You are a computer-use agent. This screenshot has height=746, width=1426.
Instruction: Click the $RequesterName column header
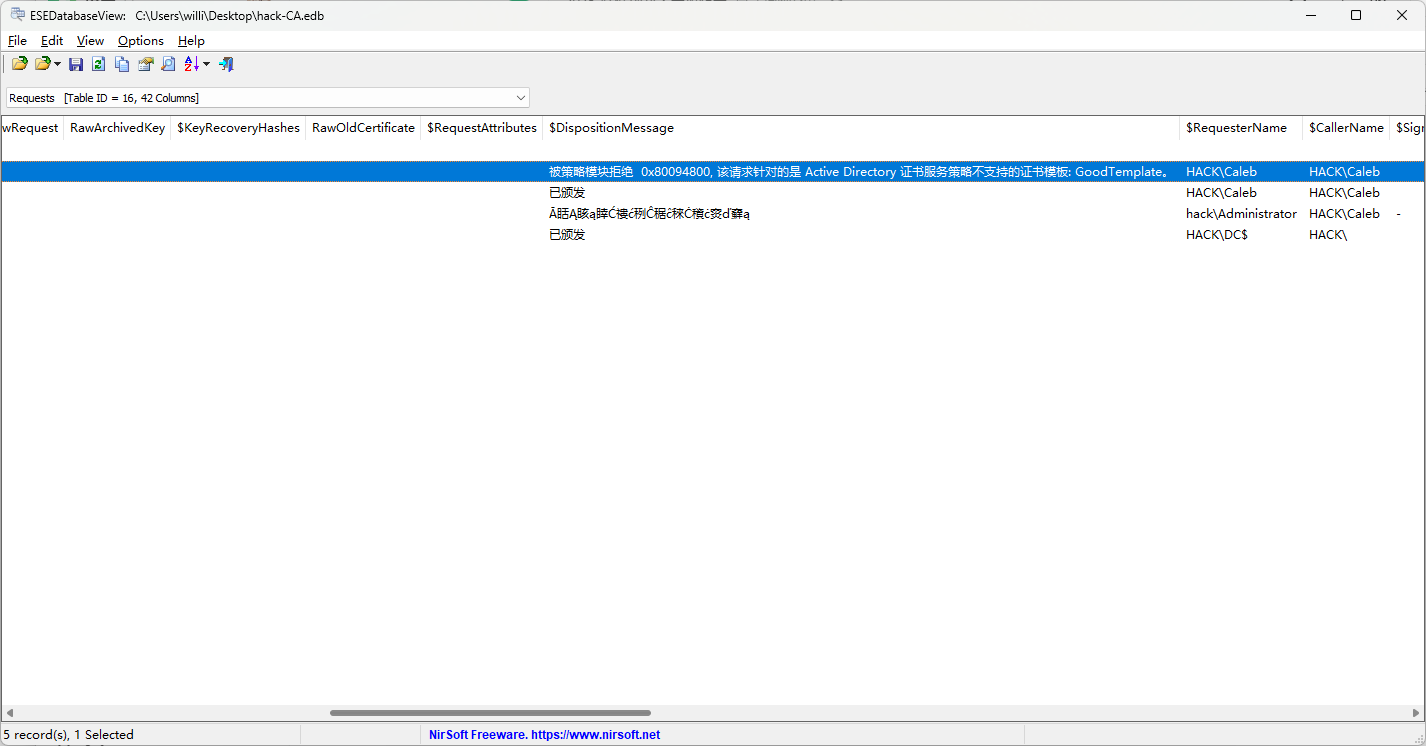click(1236, 128)
